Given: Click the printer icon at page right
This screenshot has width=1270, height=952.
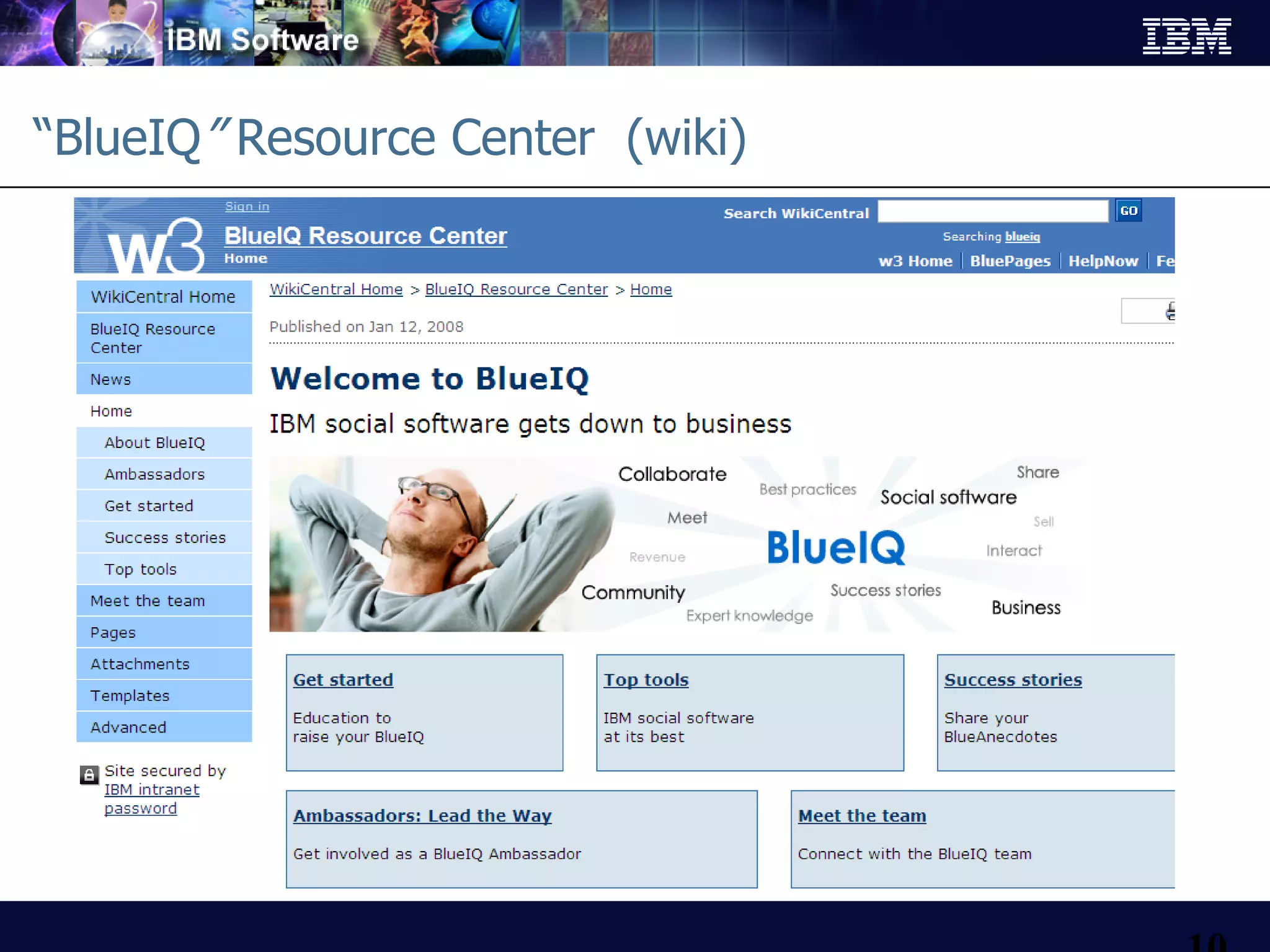Looking at the screenshot, I should (x=1170, y=311).
